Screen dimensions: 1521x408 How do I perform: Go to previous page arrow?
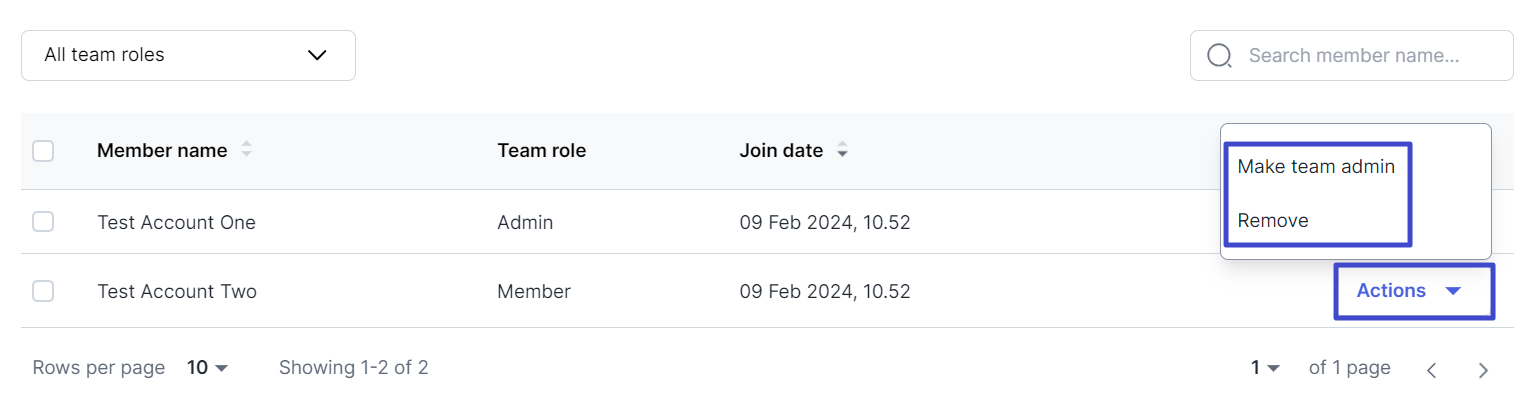1431,369
